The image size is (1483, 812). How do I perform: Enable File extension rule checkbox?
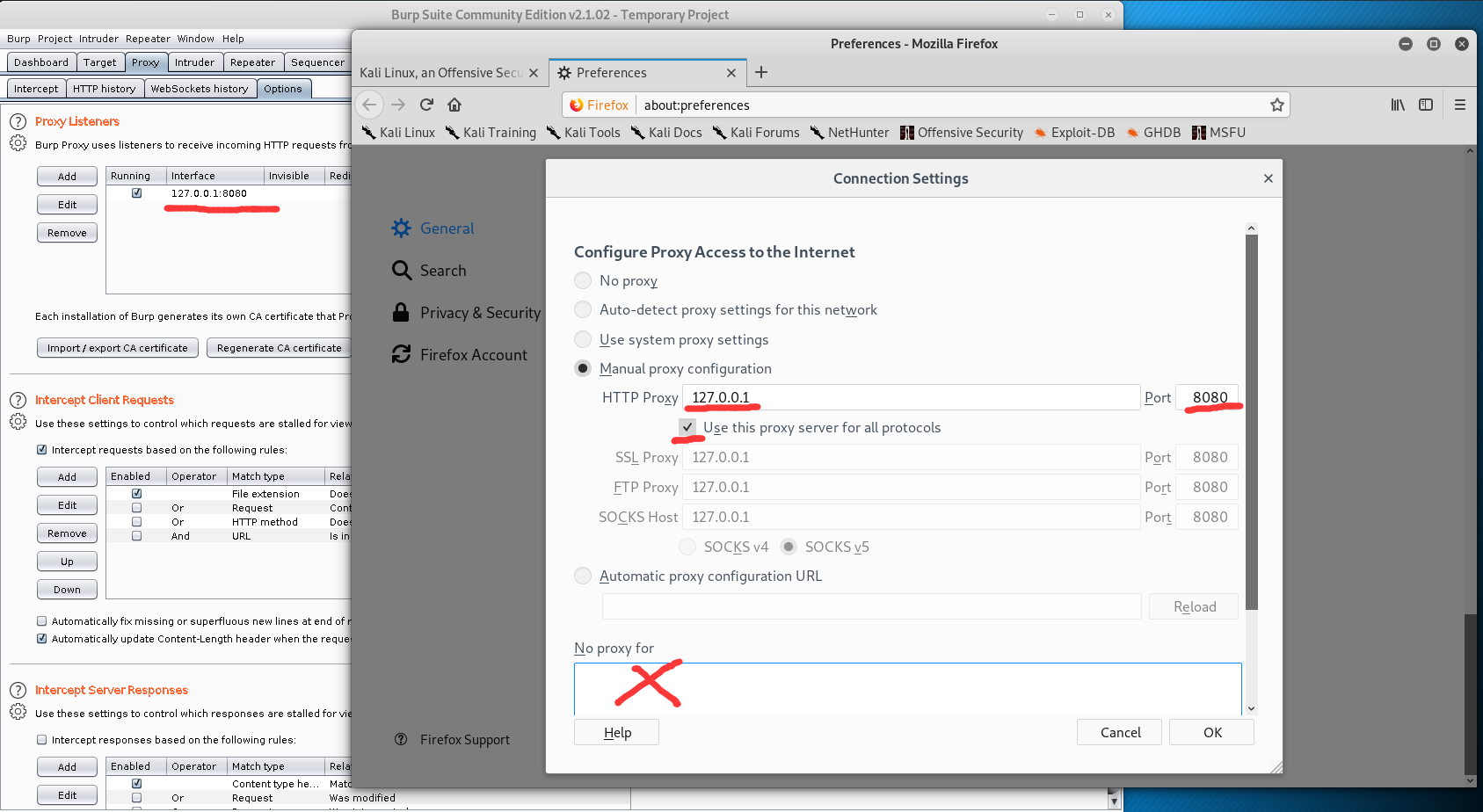[137, 494]
